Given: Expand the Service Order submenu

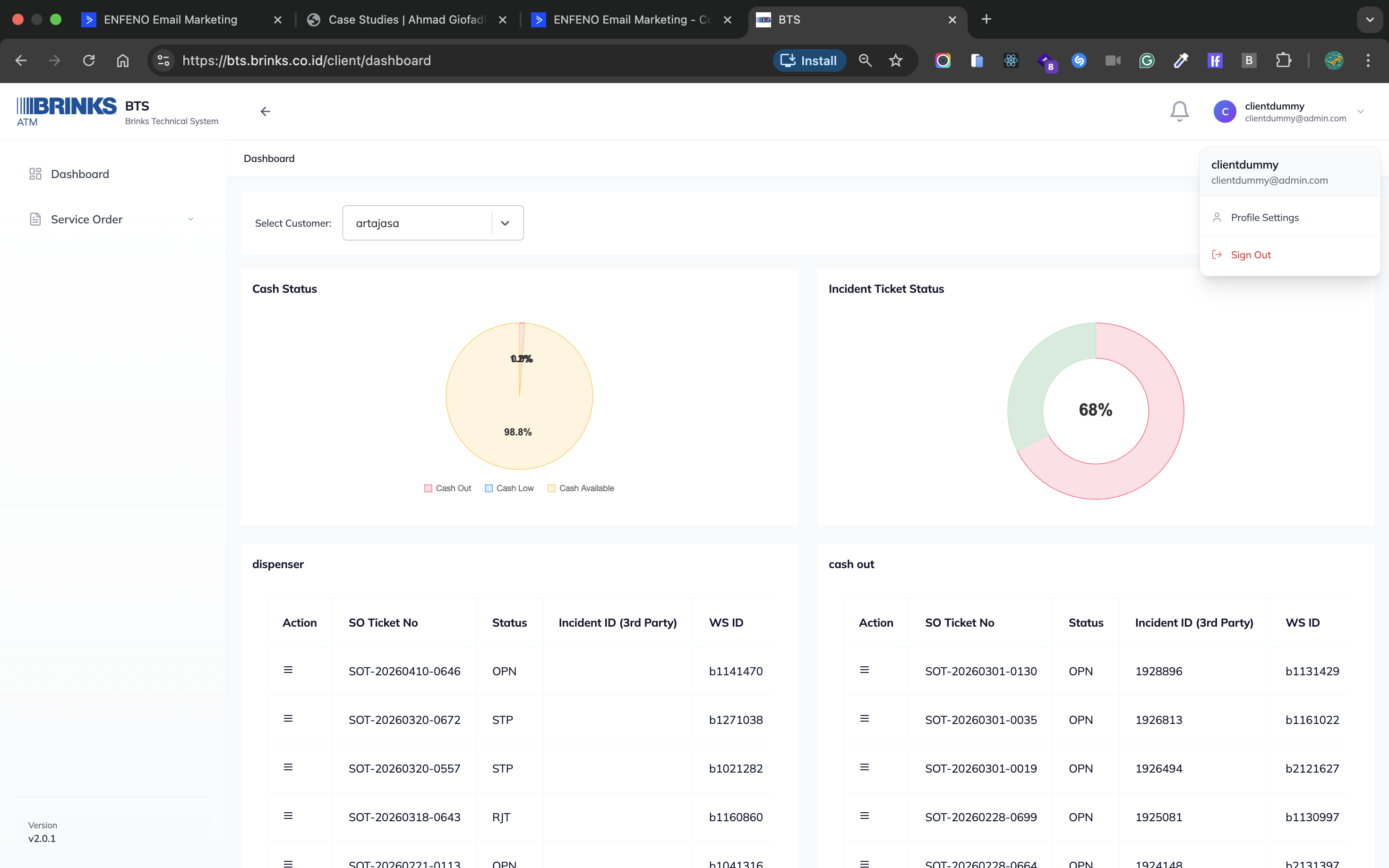Looking at the screenshot, I should click(x=191, y=219).
